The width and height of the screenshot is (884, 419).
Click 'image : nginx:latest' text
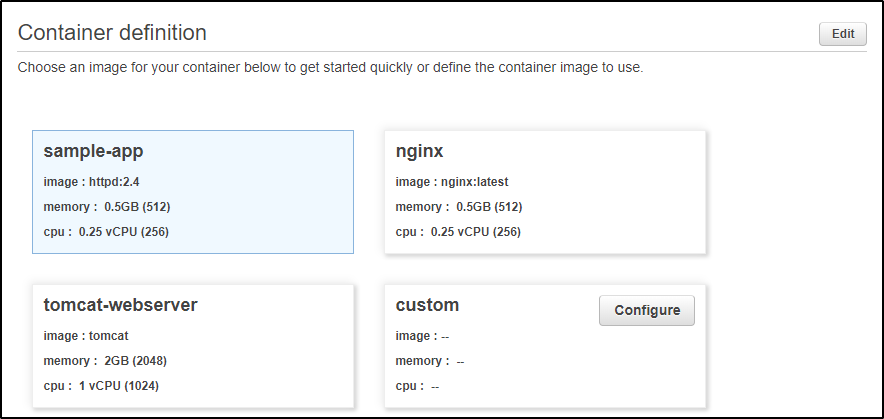click(452, 182)
